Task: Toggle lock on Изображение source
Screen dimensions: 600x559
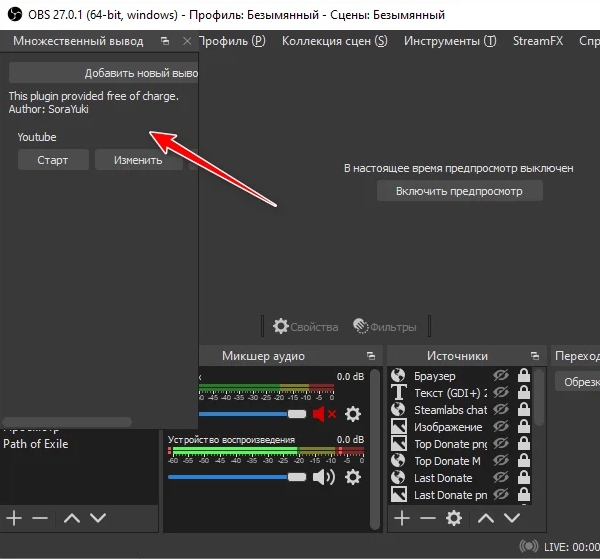Action: click(x=524, y=426)
